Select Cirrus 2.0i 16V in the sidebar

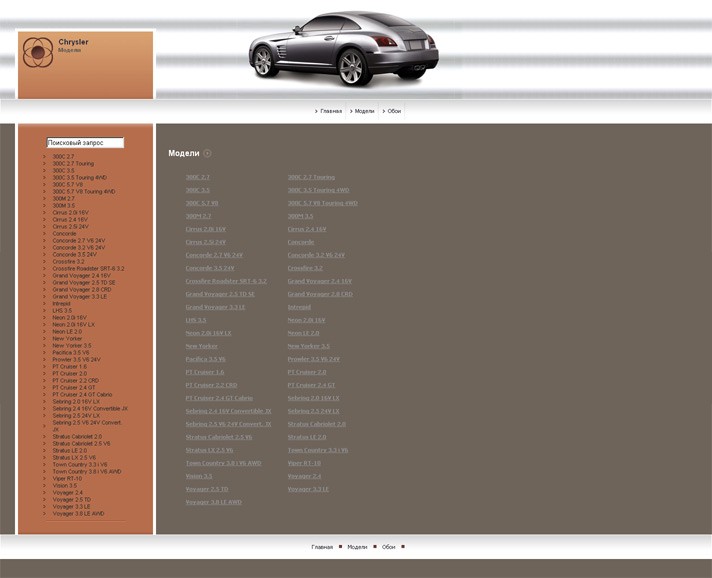coord(70,212)
